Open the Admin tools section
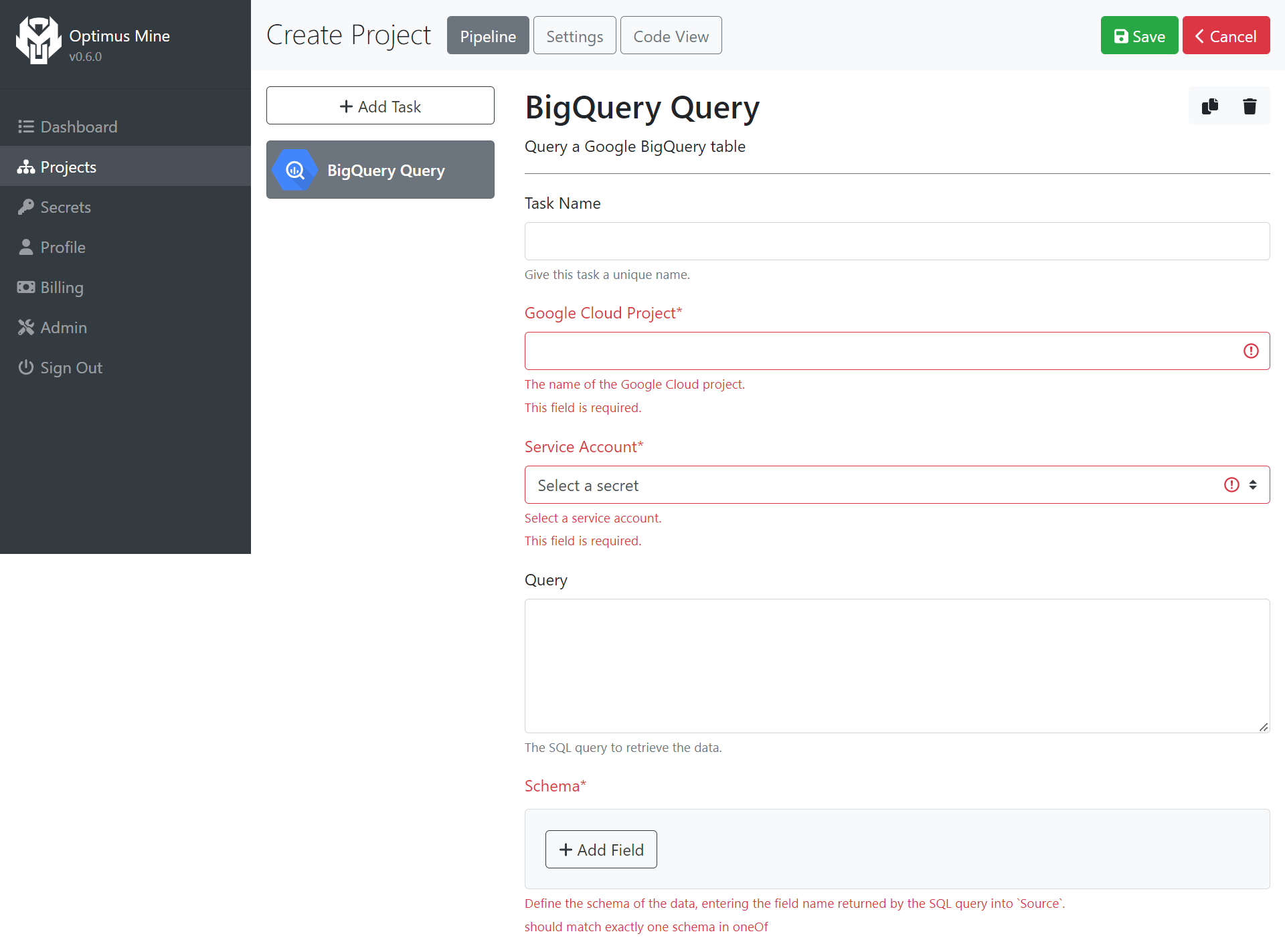Image resolution: width=1285 pixels, height=952 pixels. pyautogui.click(x=63, y=327)
